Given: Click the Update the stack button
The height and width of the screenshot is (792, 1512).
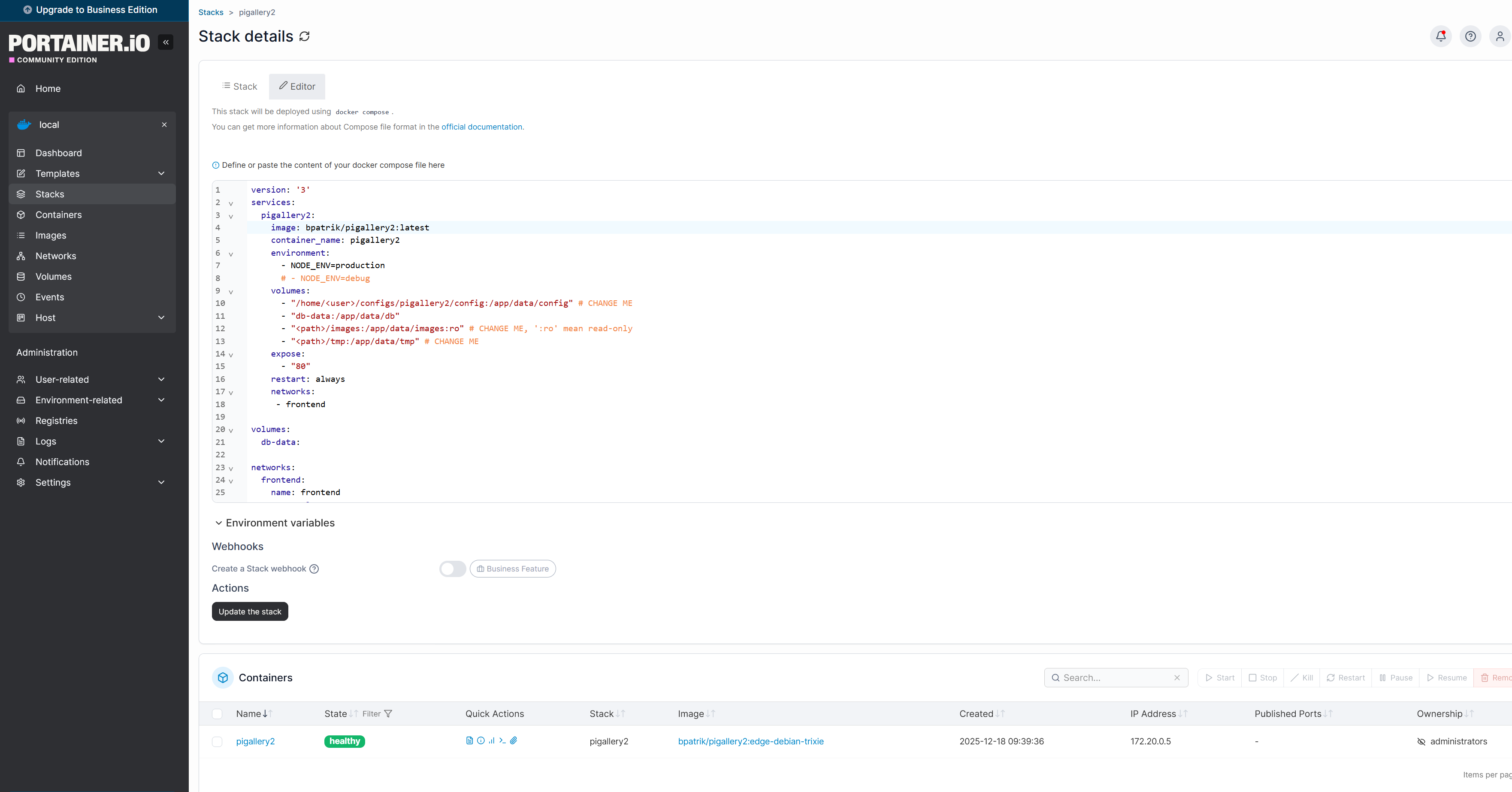Looking at the screenshot, I should coord(249,611).
